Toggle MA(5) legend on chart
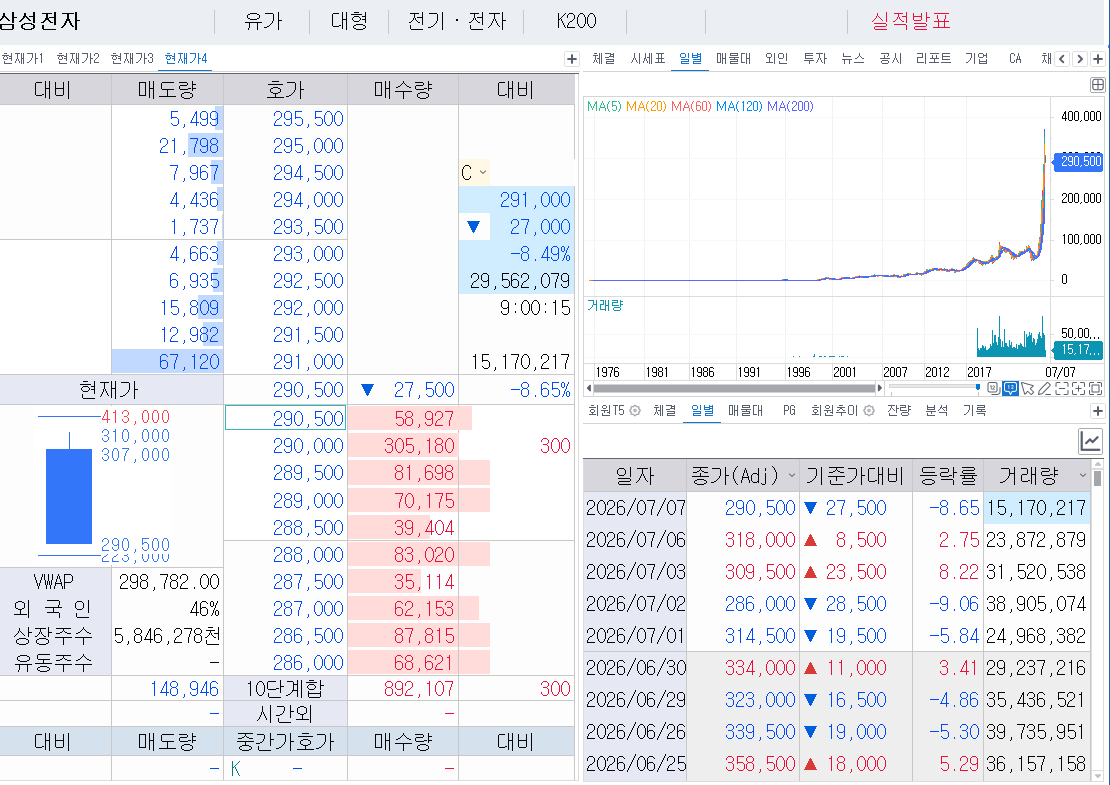The height and width of the screenshot is (785, 1110). (x=604, y=106)
